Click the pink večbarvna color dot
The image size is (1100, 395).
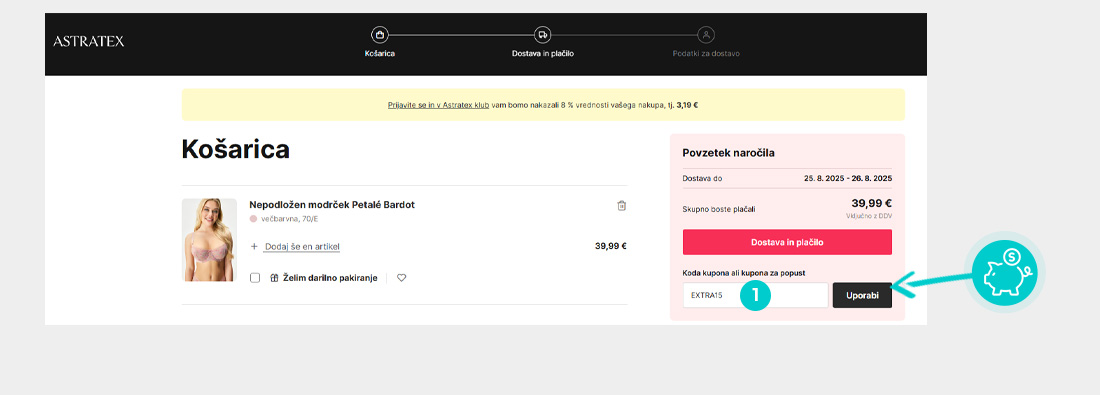click(253, 219)
